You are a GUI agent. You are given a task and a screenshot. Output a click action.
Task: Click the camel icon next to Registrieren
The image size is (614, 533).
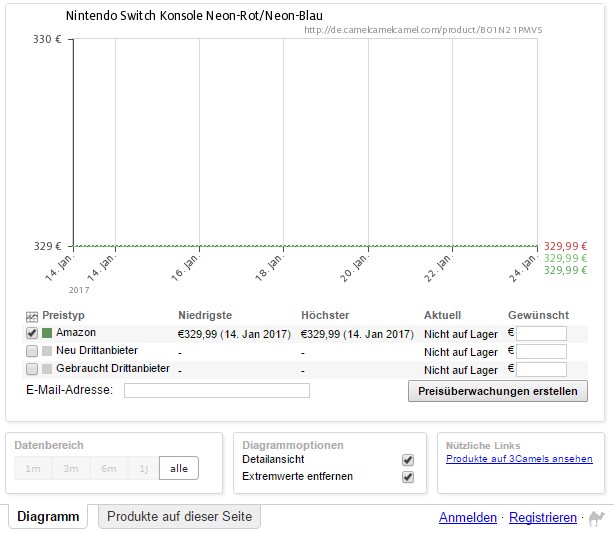(x=597, y=518)
